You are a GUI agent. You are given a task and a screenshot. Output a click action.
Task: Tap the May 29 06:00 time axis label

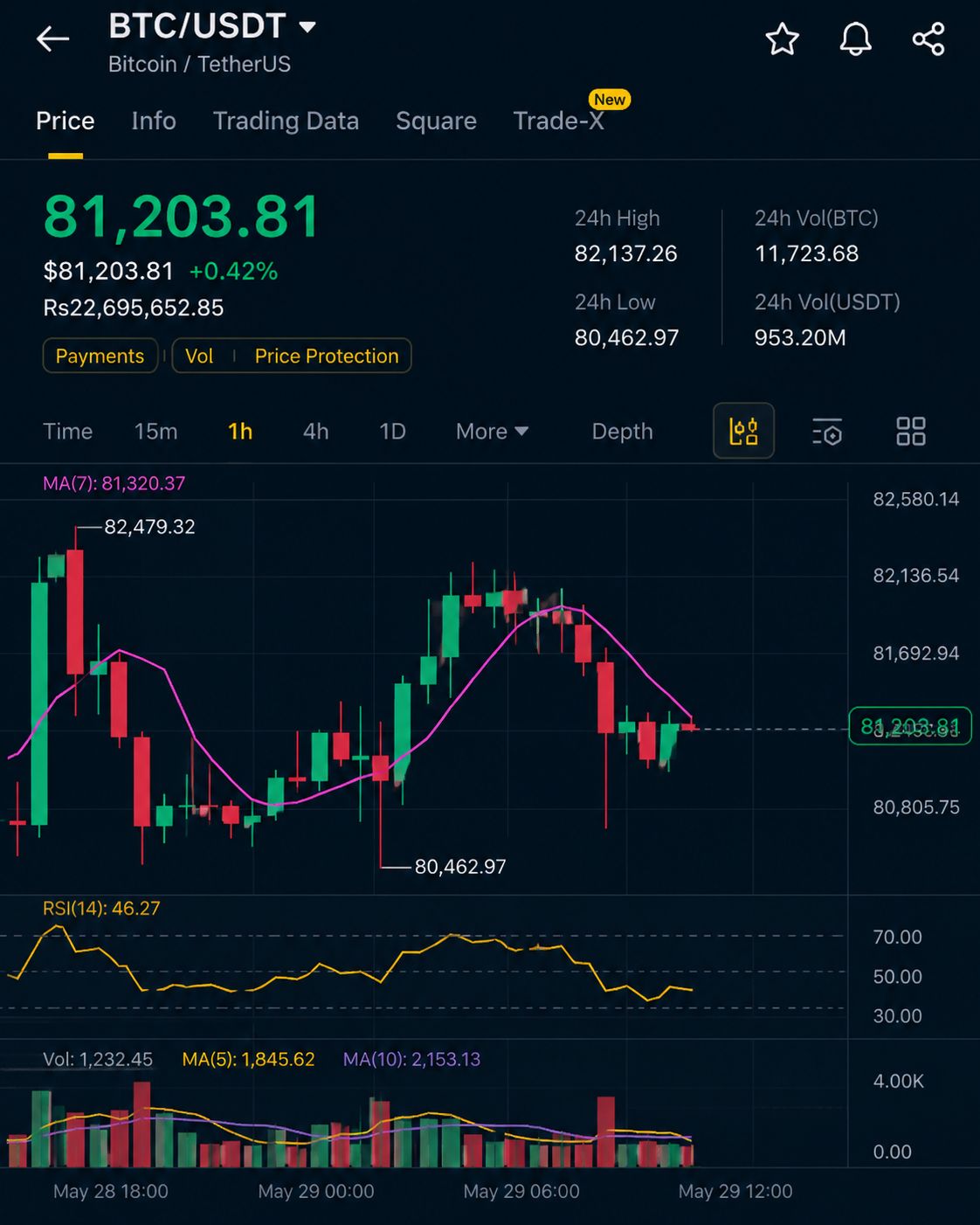tap(521, 1192)
